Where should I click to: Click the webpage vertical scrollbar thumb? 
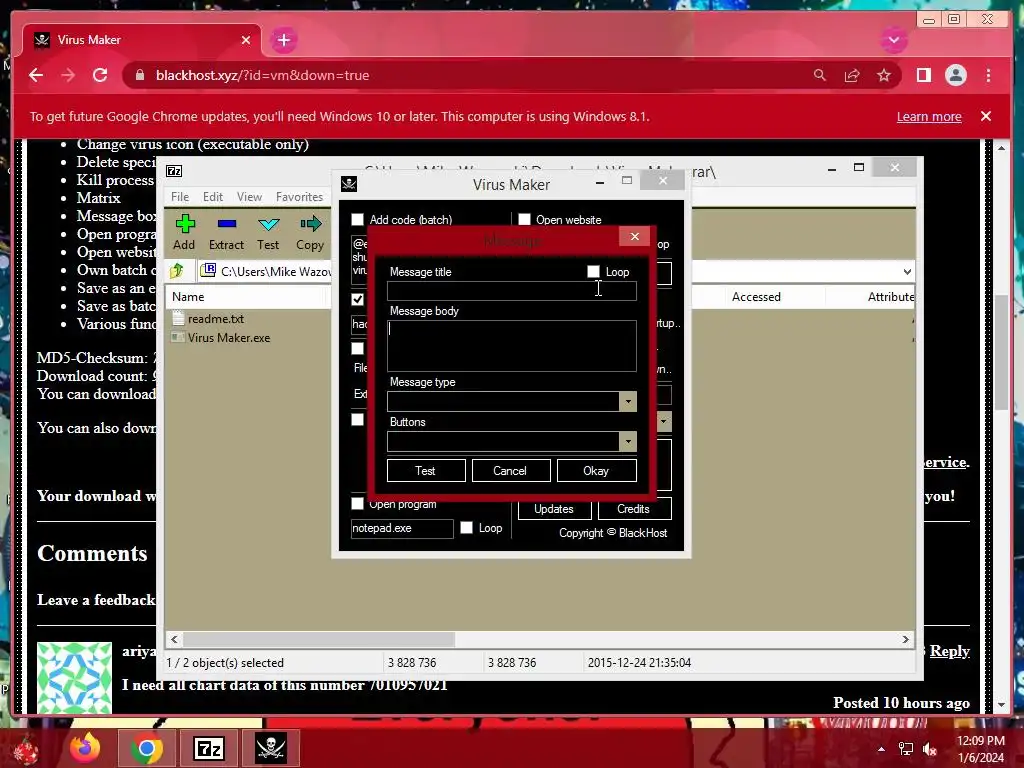click(x=1002, y=353)
